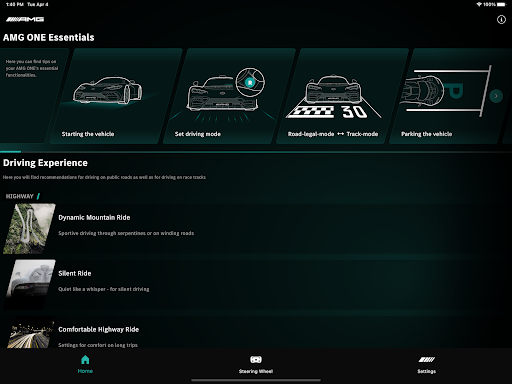The image size is (512, 384).
Task: Advance the Essentials carousel with the arrow
Action: coord(496,96)
